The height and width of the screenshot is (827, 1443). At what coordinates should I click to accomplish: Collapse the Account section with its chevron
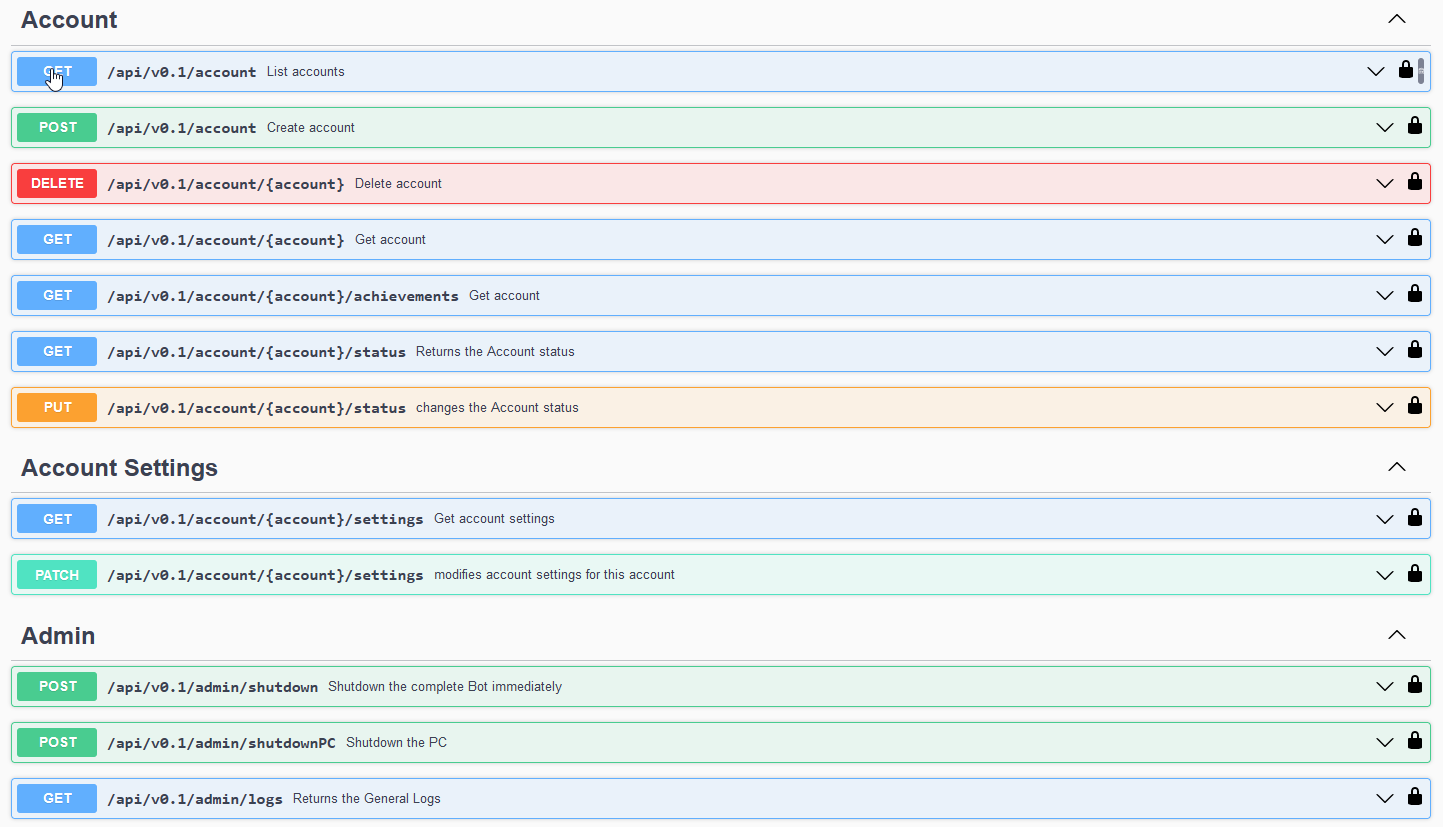(x=1397, y=19)
